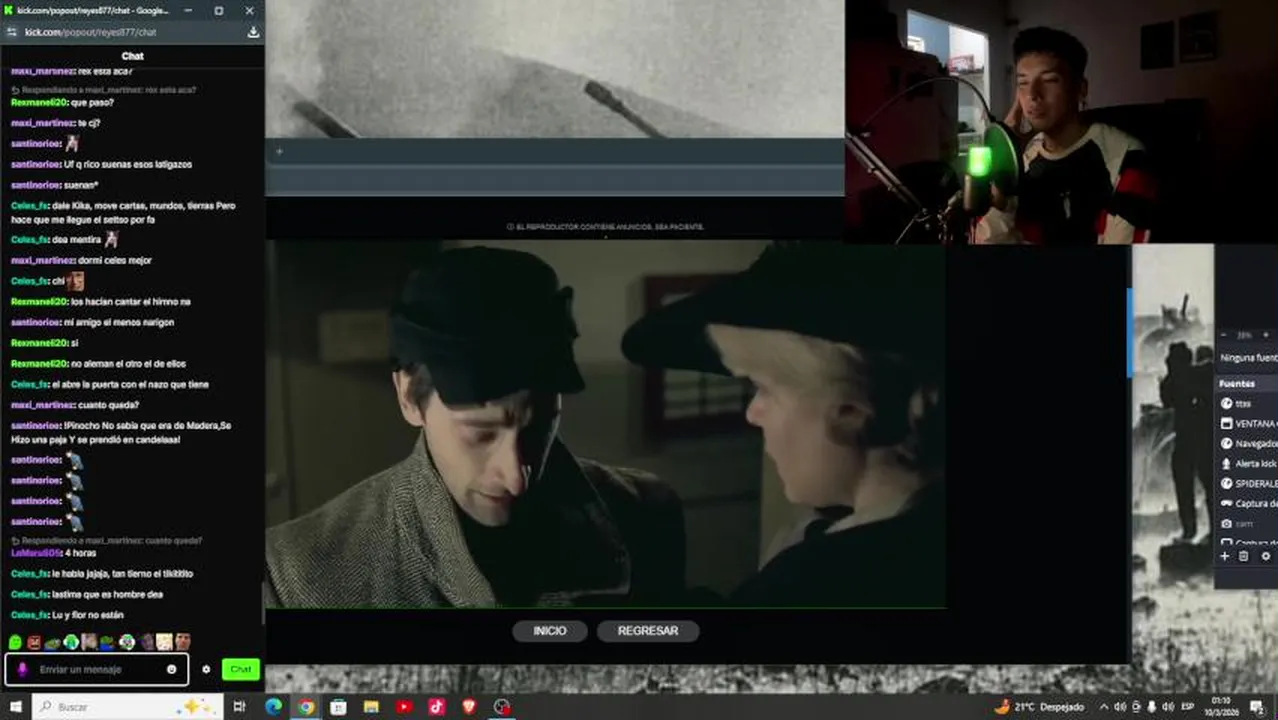Open the Windows Start menu
The width and height of the screenshot is (1278, 720).
pos(15,707)
